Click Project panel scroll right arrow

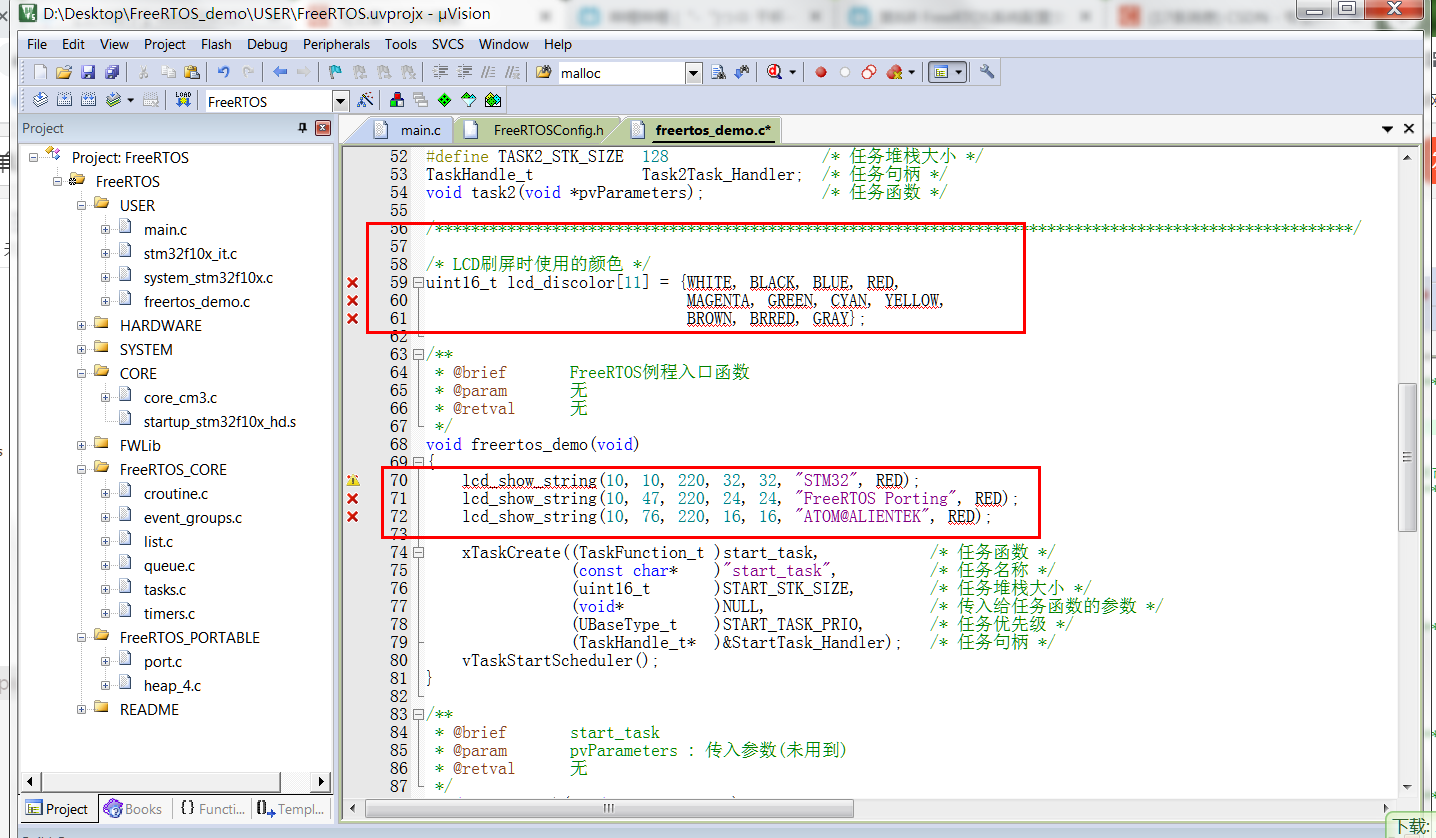click(x=322, y=782)
